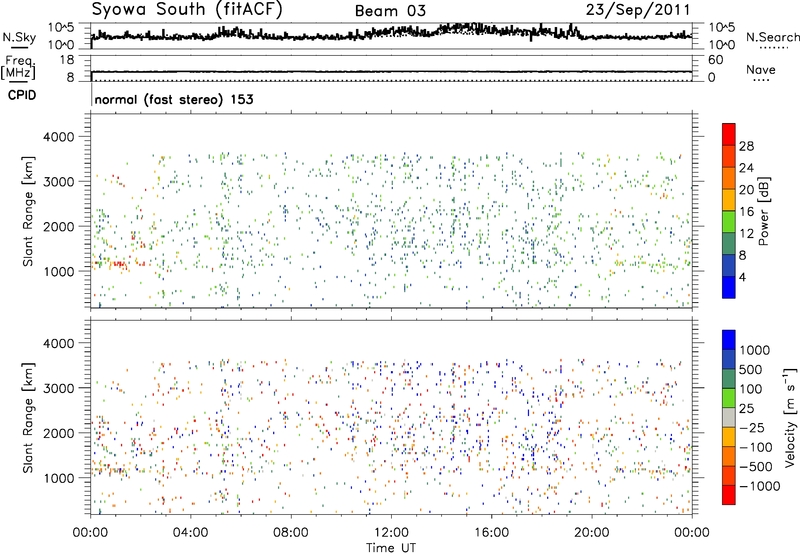The height and width of the screenshot is (554, 800).
Task: Click the 'Beam 03' heading
Action: pos(390,11)
